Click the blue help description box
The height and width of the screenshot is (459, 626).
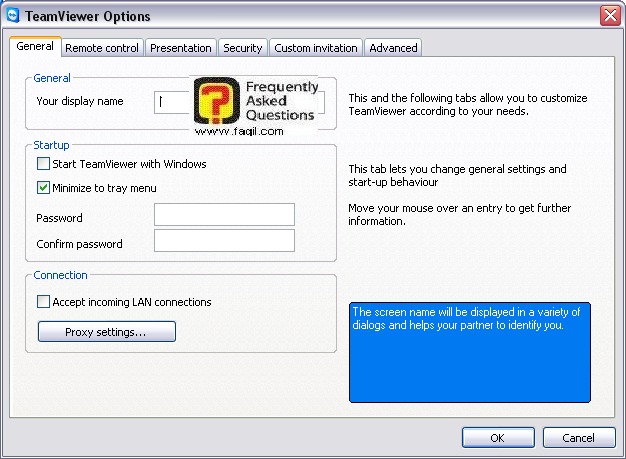469,353
